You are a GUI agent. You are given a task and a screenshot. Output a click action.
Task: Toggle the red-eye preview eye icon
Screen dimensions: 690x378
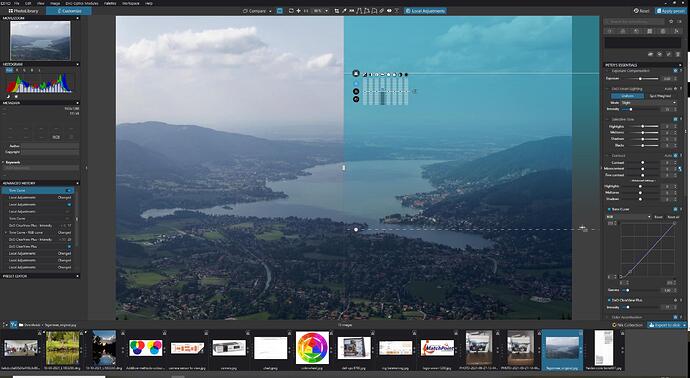coord(389,11)
